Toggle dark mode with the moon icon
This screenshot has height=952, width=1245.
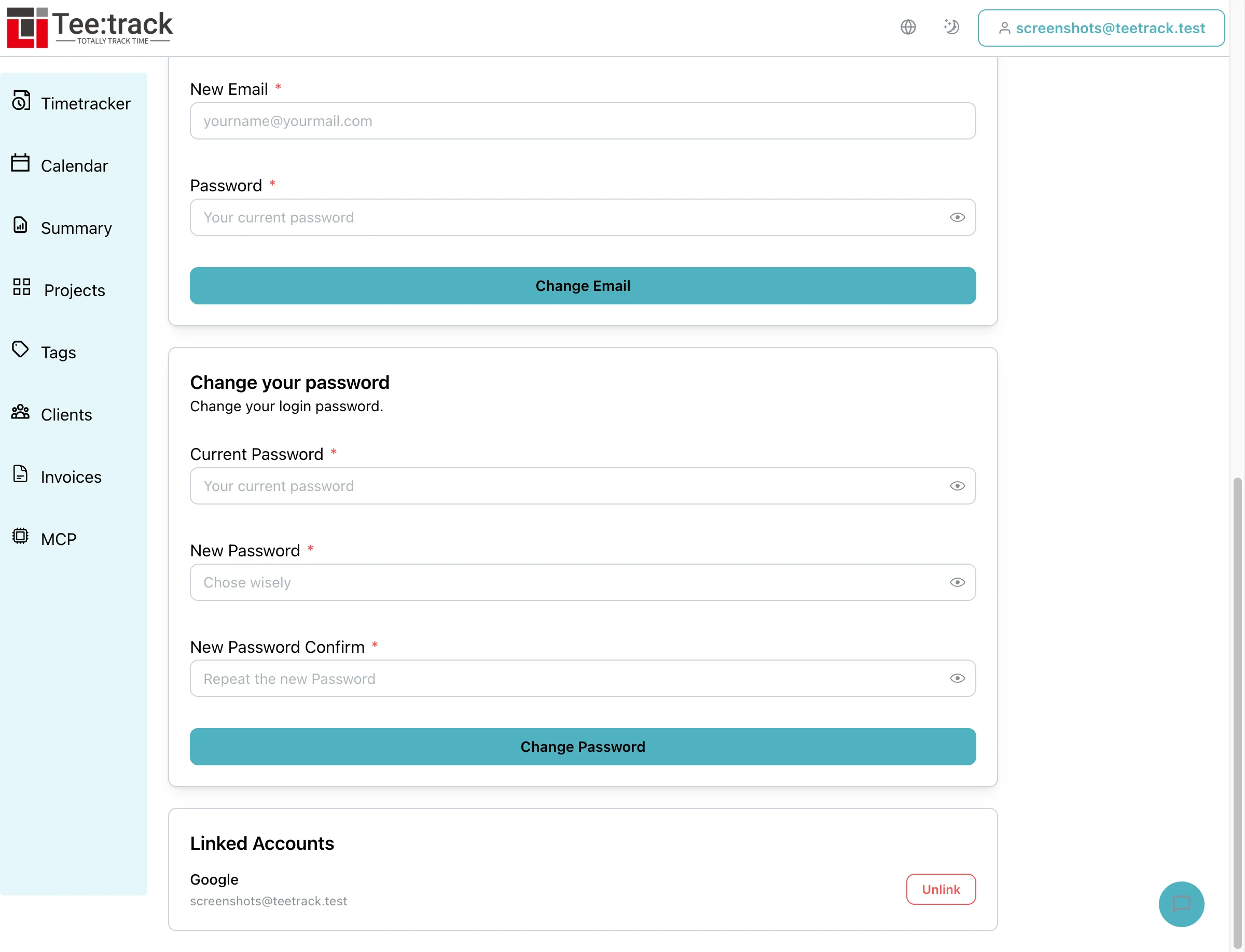pyautogui.click(x=951, y=26)
